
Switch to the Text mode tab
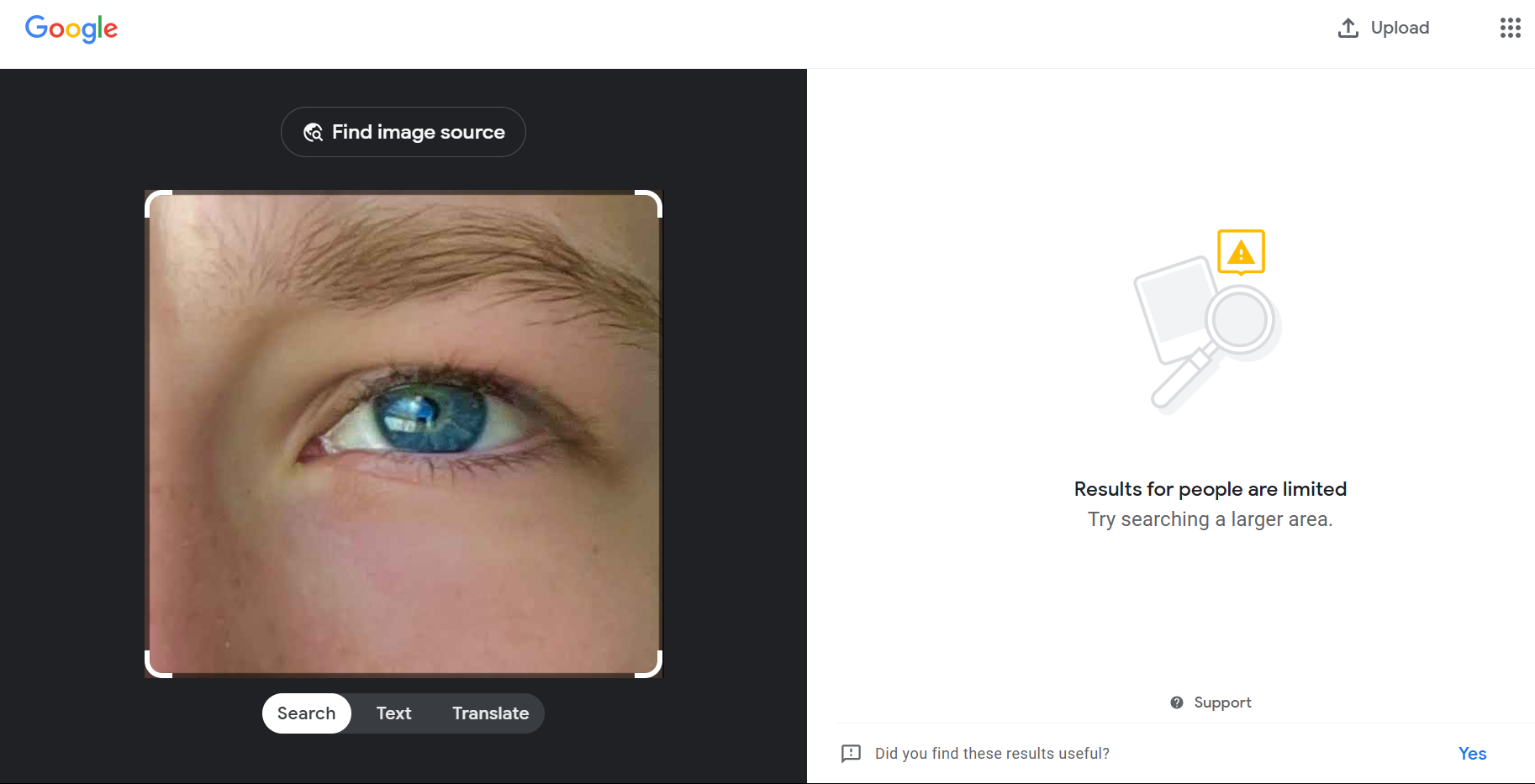click(393, 713)
